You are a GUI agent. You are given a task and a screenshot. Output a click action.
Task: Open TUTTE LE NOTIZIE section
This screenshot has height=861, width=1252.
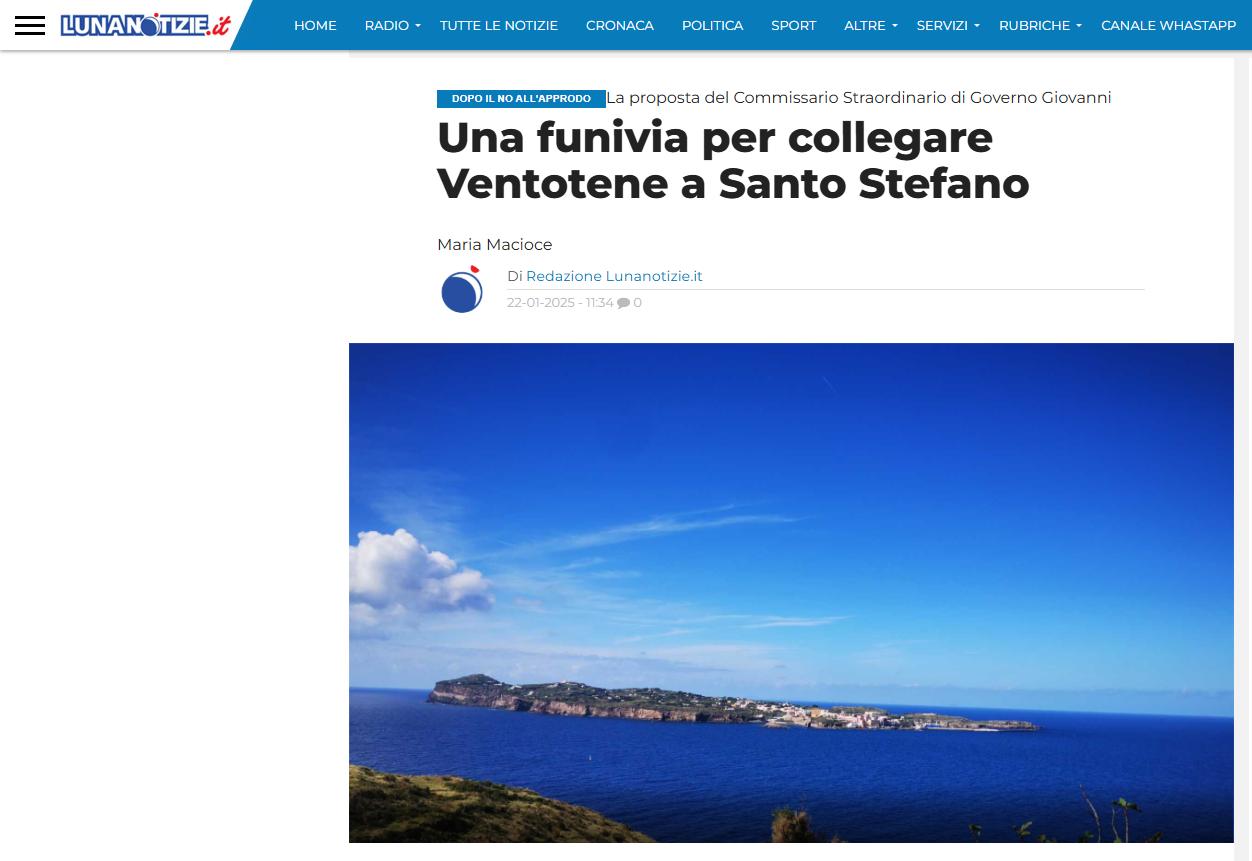[499, 25]
